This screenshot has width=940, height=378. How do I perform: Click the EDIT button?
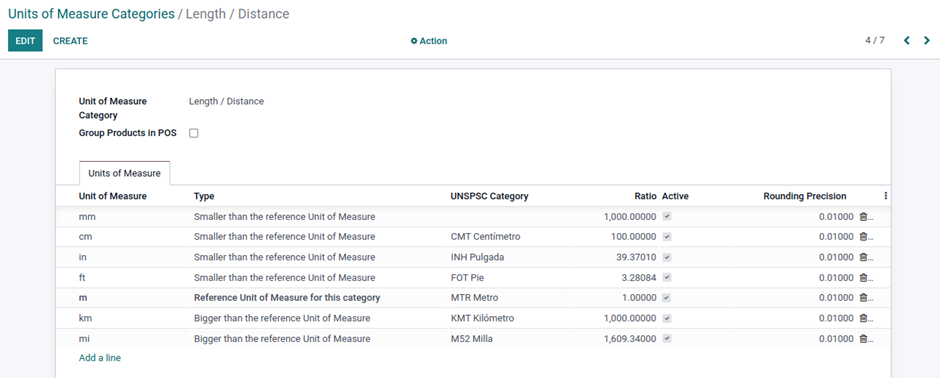25,41
